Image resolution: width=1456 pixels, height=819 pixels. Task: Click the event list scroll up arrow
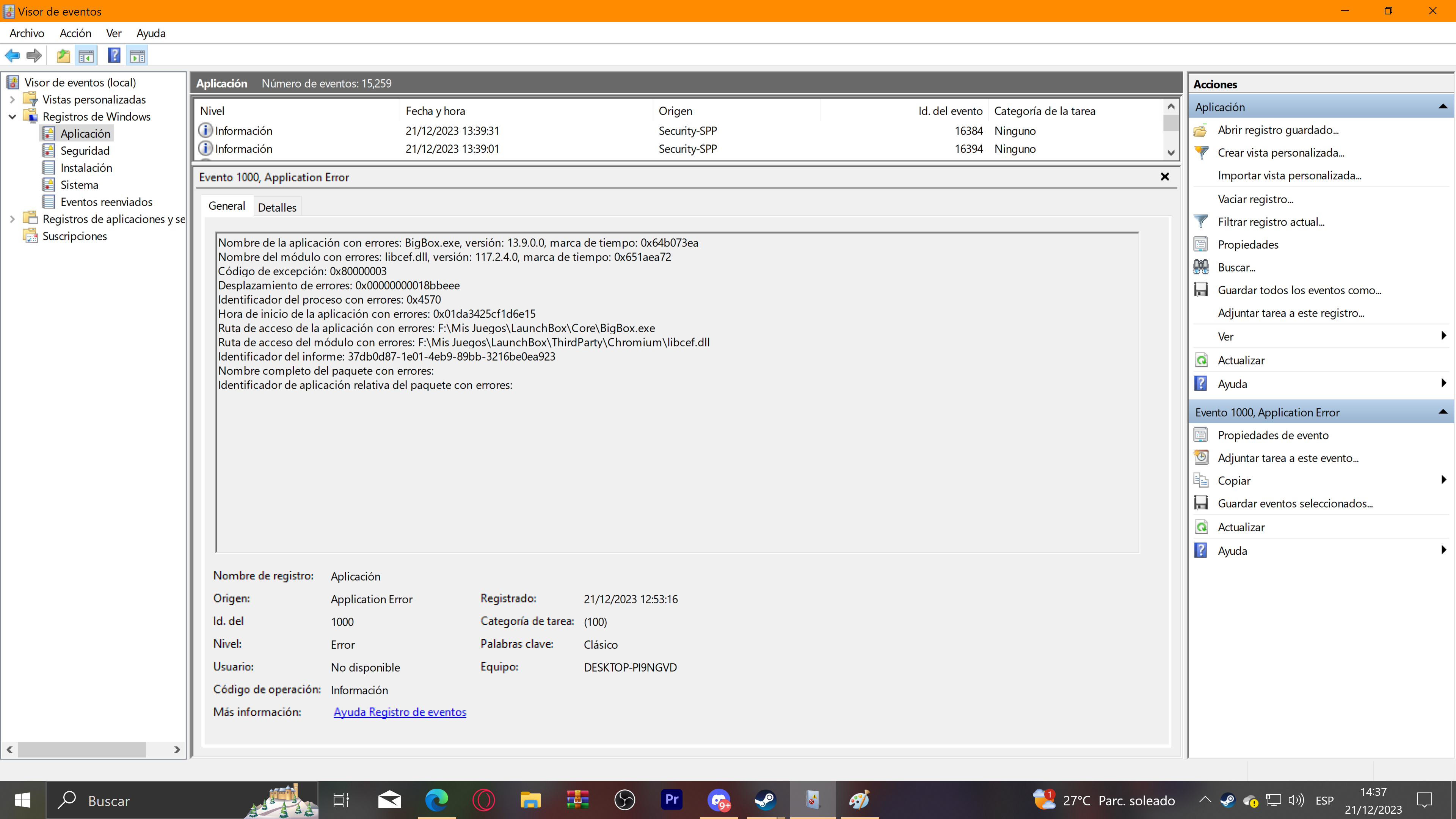(1170, 106)
